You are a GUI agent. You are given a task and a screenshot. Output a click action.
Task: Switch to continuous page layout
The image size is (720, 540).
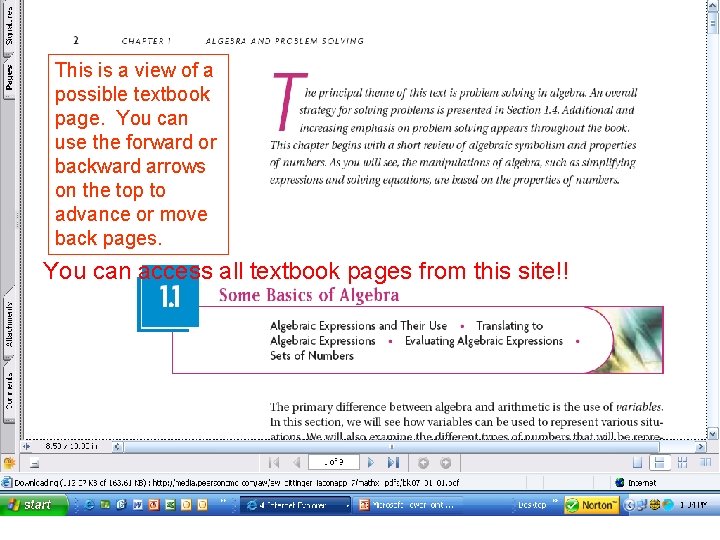[659, 463]
